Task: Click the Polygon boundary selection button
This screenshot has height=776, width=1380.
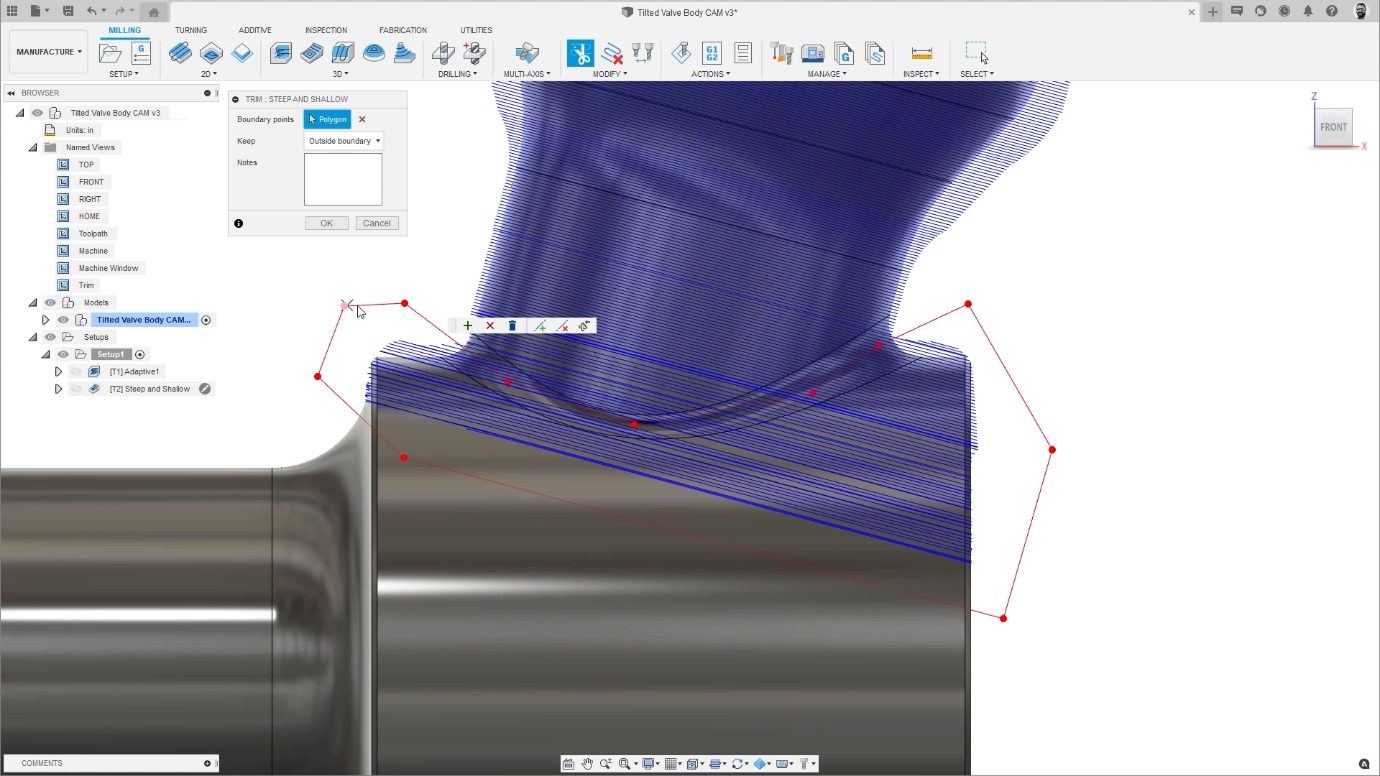Action: pyautogui.click(x=327, y=119)
